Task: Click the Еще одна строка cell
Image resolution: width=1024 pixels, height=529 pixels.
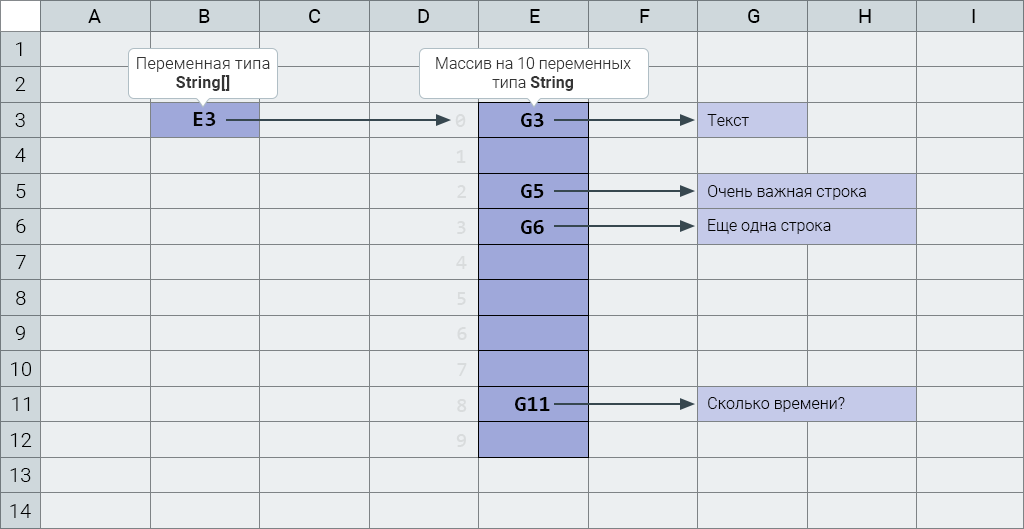Action: 807,227
